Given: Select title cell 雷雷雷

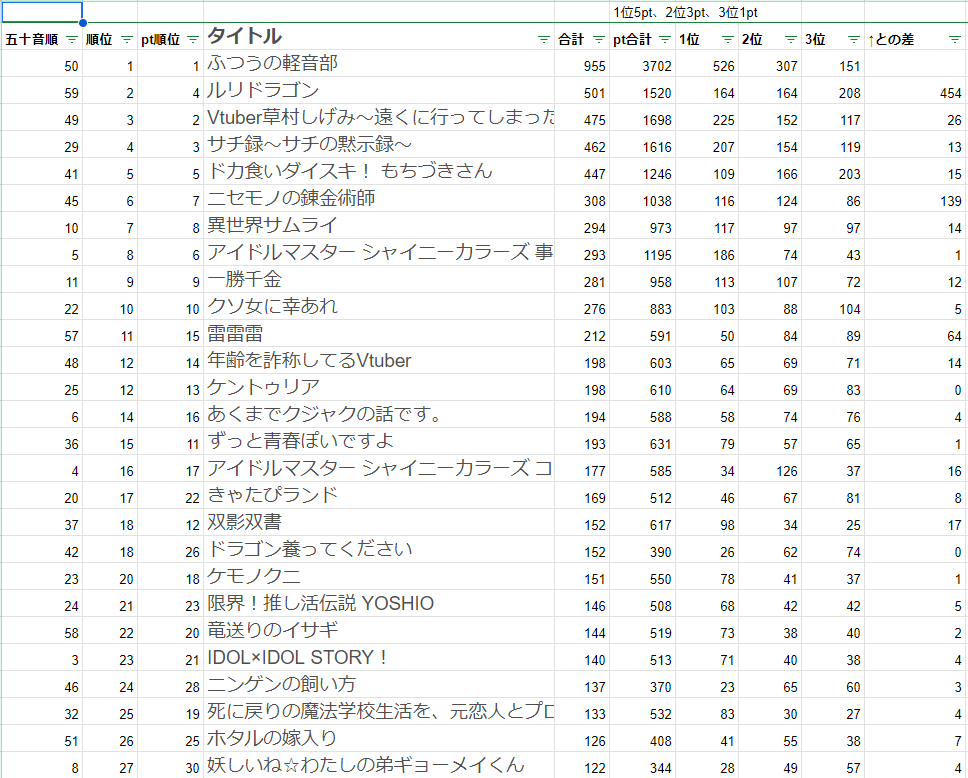Looking at the screenshot, I should pyautogui.click(x=378, y=333).
